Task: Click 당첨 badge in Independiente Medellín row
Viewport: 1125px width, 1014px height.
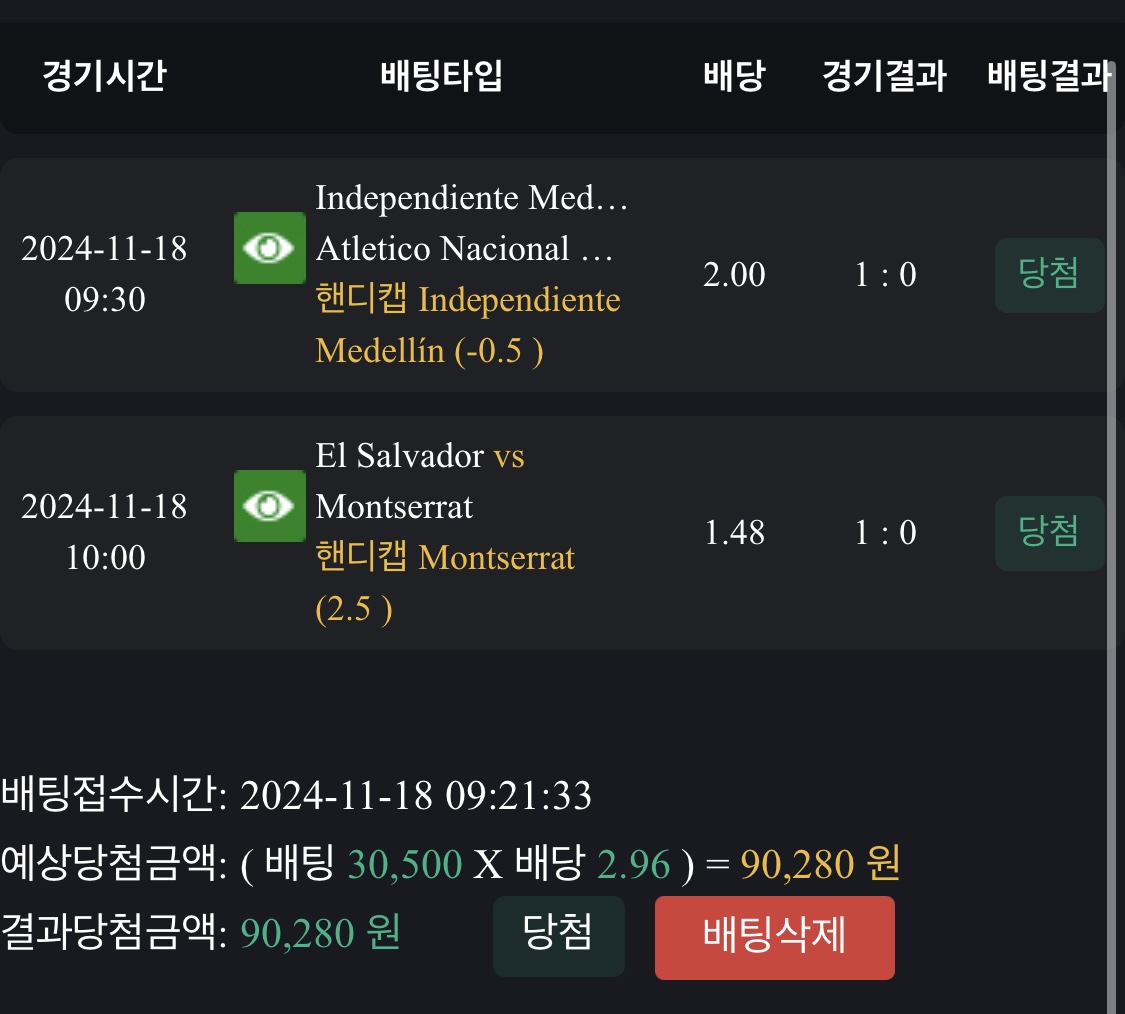Action: point(1049,275)
